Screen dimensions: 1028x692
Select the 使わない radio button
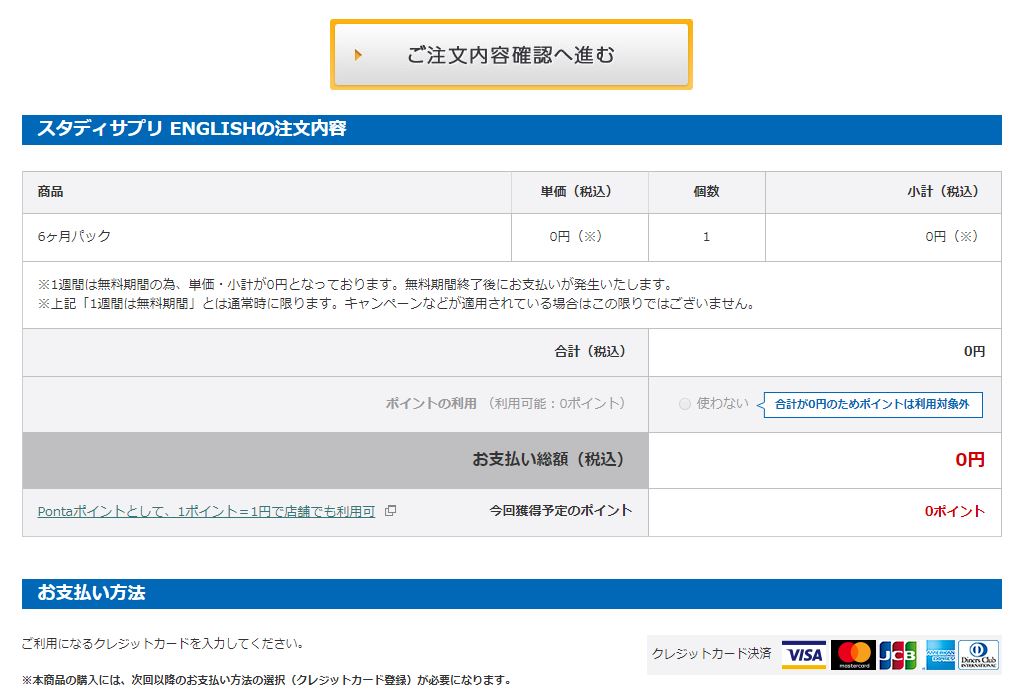684,404
